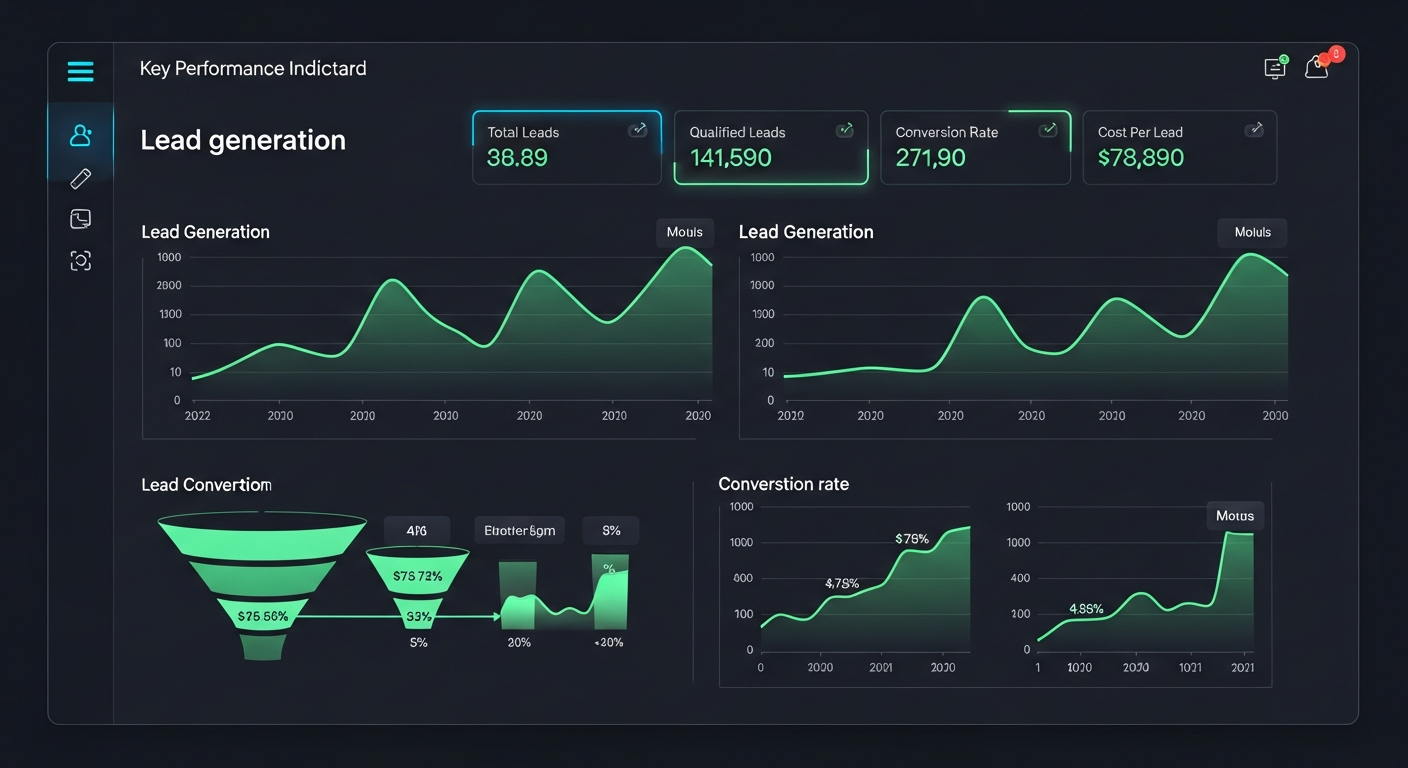Open the Mouls dropdown on left Lead Generation chart
Screen dimensions: 1408x768
[685, 232]
